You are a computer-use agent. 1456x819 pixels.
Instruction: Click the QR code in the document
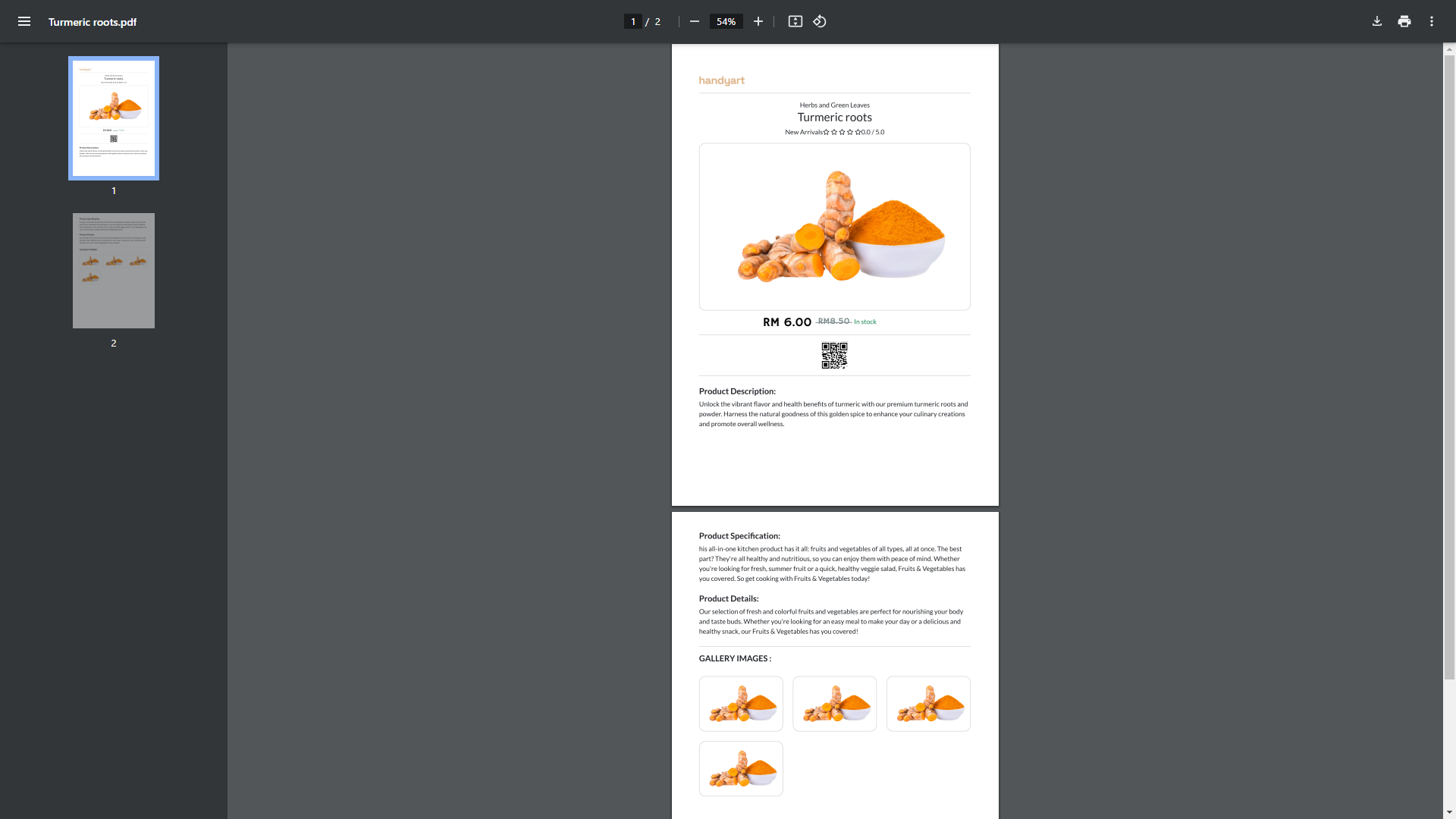(x=834, y=355)
